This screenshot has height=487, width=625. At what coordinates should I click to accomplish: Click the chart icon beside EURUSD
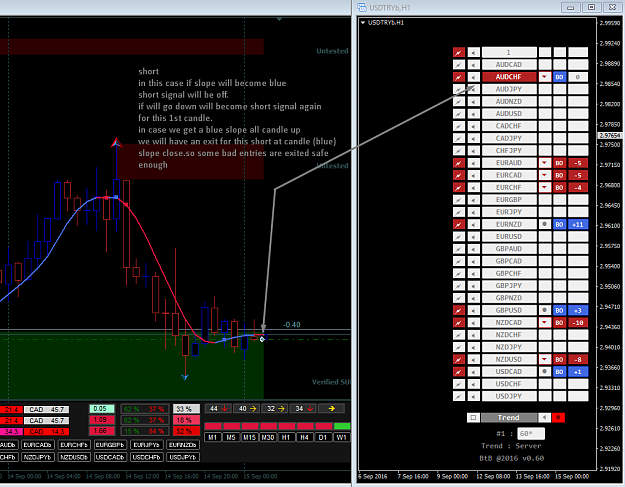pyautogui.click(x=459, y=237)
